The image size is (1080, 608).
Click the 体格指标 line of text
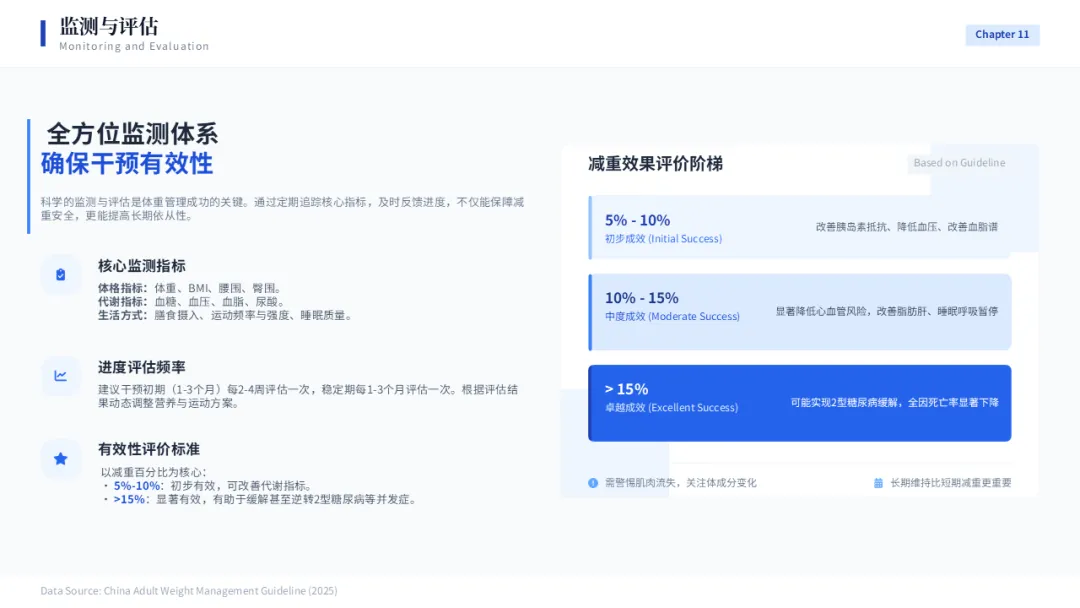point(190,289)
